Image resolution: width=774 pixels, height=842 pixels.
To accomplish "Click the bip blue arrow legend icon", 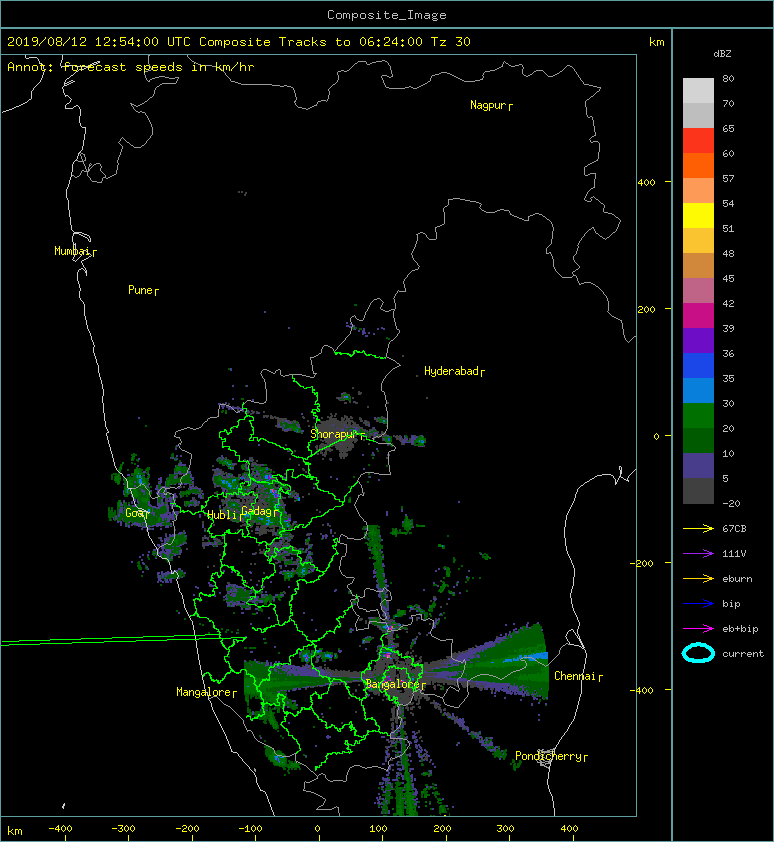I will pyautogui.click(x=698, y=604).
